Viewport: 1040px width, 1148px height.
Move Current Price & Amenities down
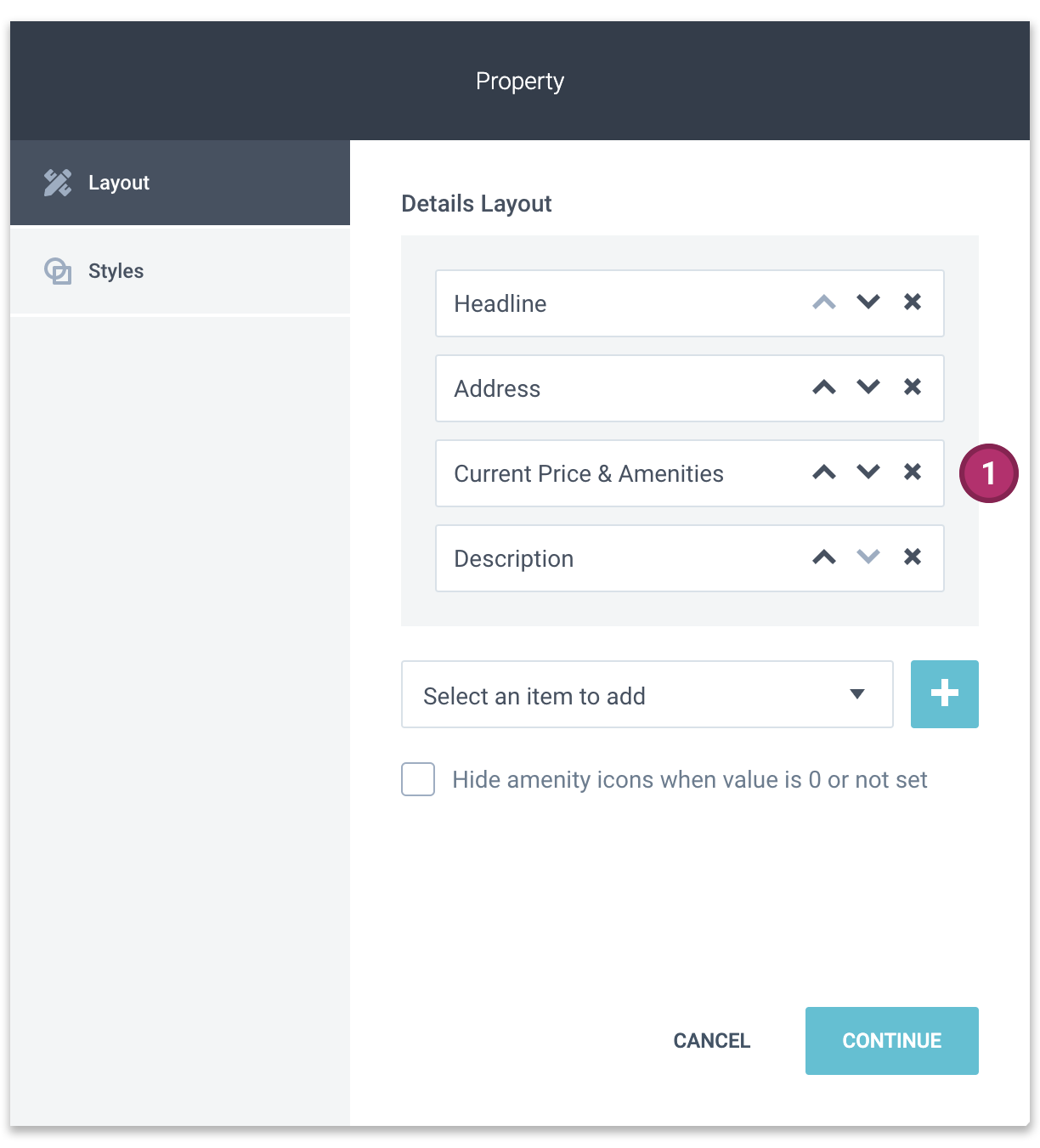point(868,472)
